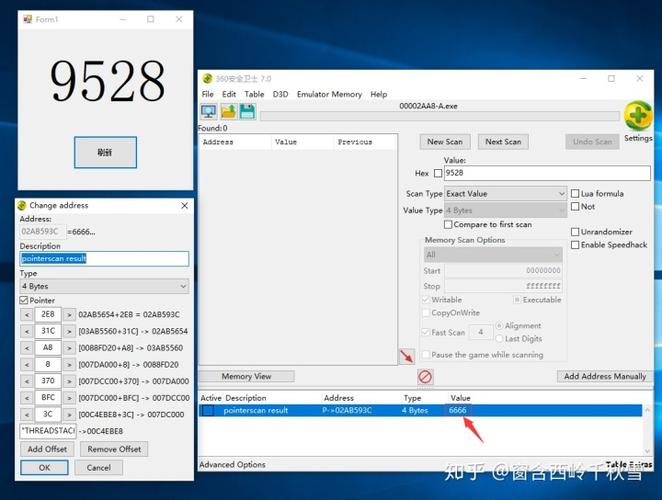
Task: Click the New Scan button
Action: point(445,142)
